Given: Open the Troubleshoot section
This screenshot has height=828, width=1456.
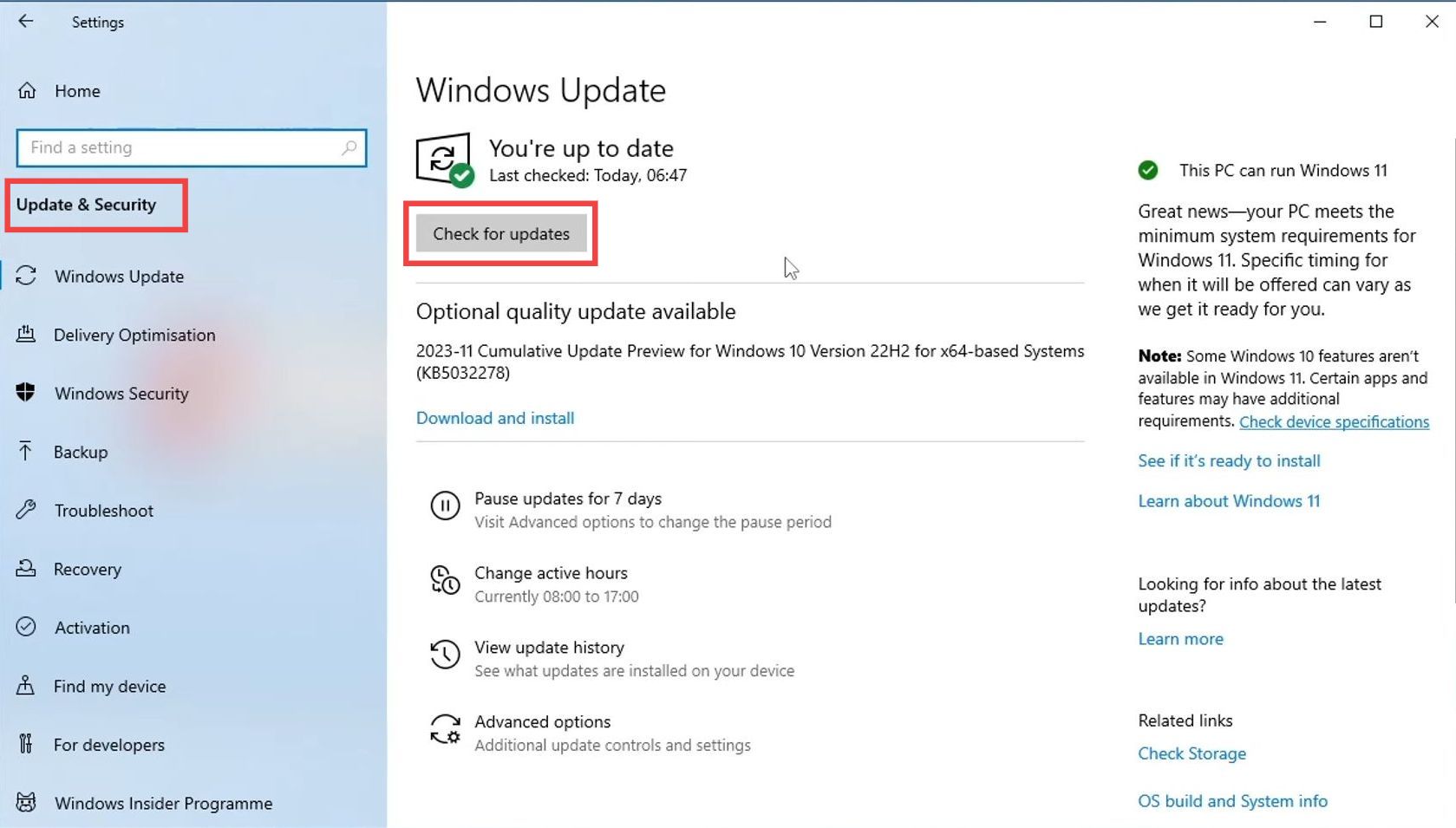Looking at the screenshot, I should point(104,511).
